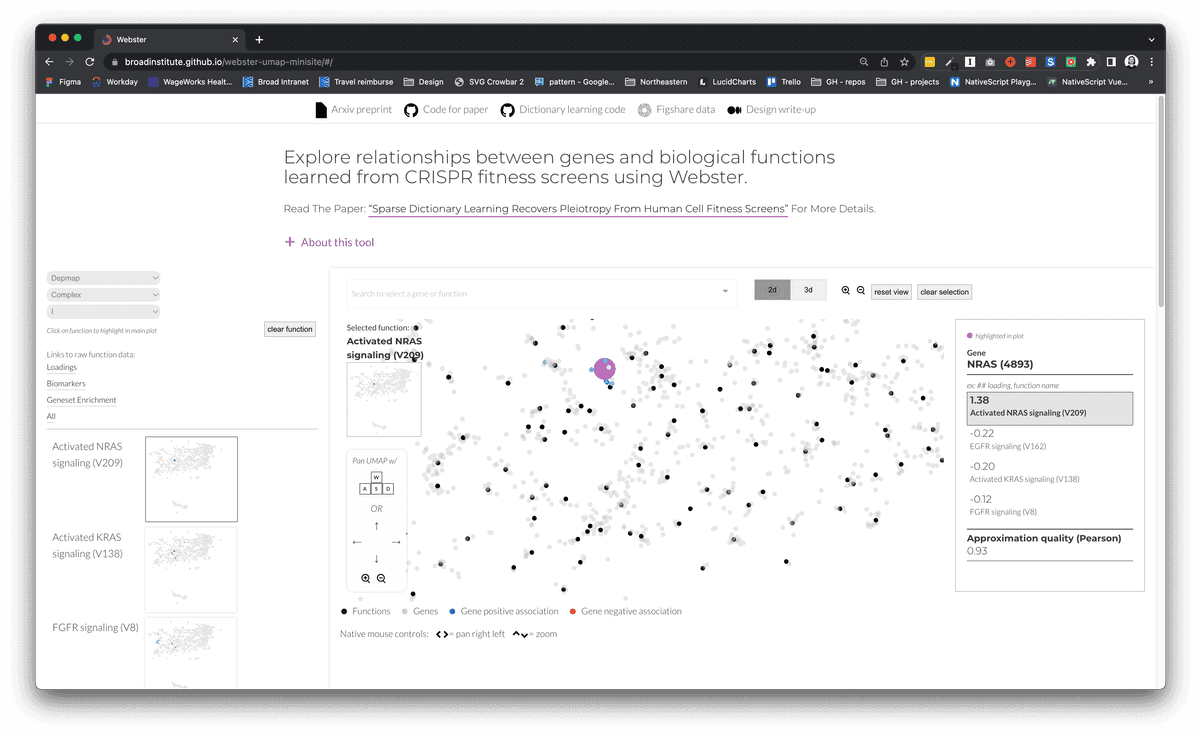Click the Activated KRAS signaling thumbnail
The width and height of the screenshot is (1200, 736).
pos(190,569)
